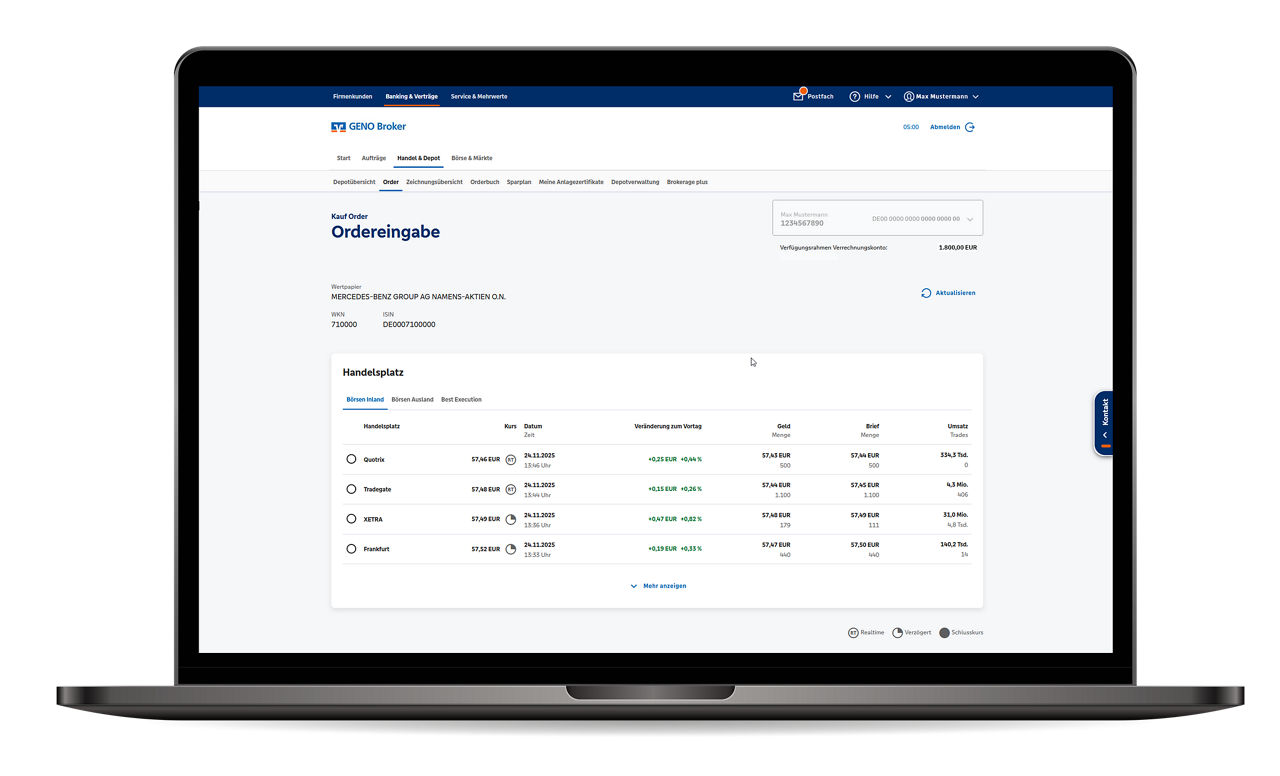Switch to the Börsen Ausland tab
This screenshot has width=1280, height=776.
click(x=411, y=399)
